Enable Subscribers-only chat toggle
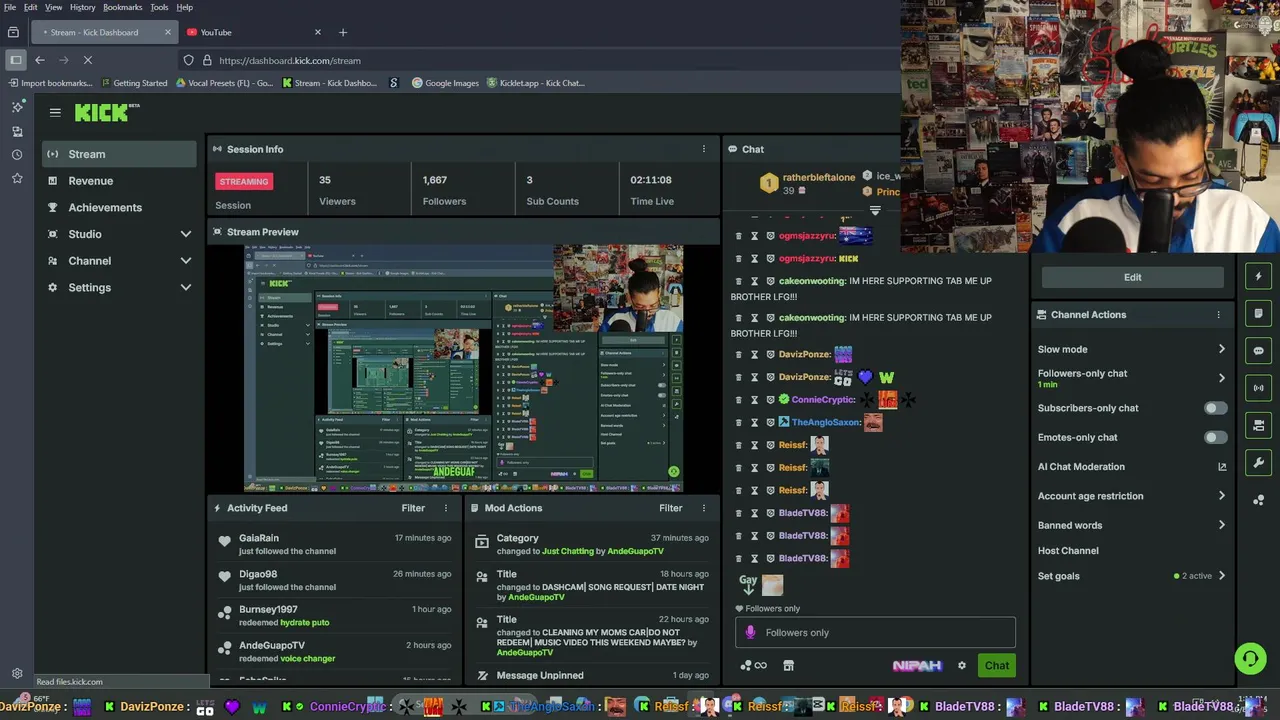1280x720 pixels. click(1215, 408)
